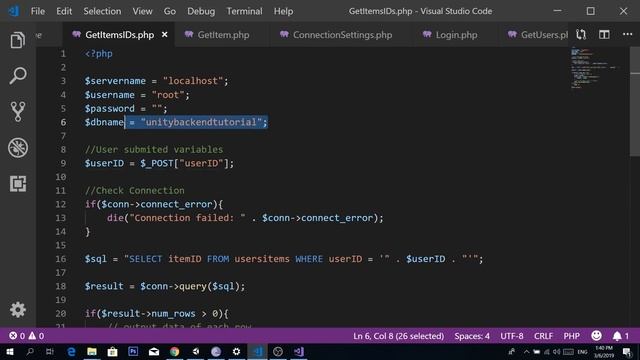Open the Search view in the activity bar
Image resolution: width=640 pixels, height=360 pixels.
(x=18, y=76)
